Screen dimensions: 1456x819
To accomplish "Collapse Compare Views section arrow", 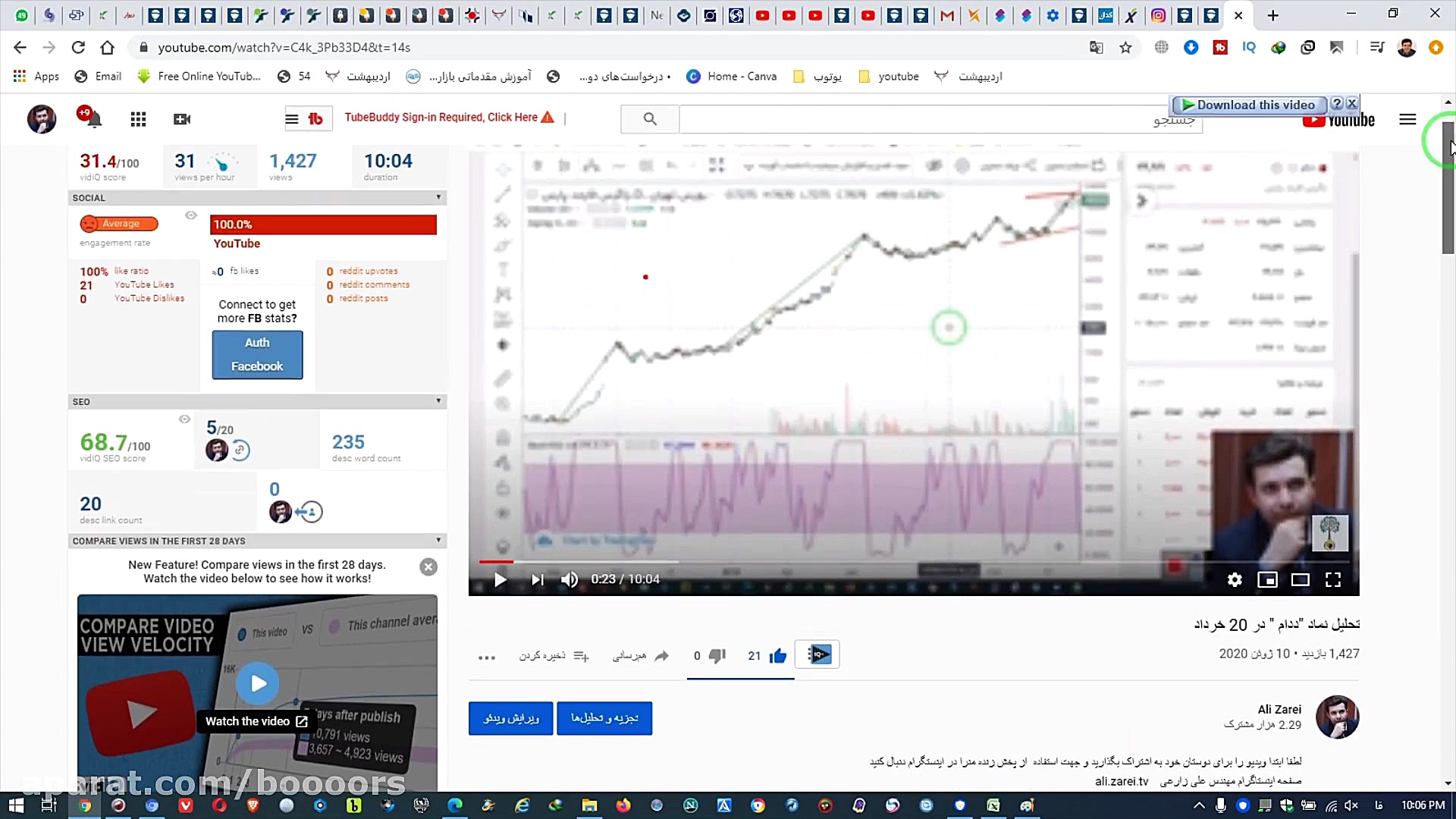I will pyautogui.click(x=438, y=540).
